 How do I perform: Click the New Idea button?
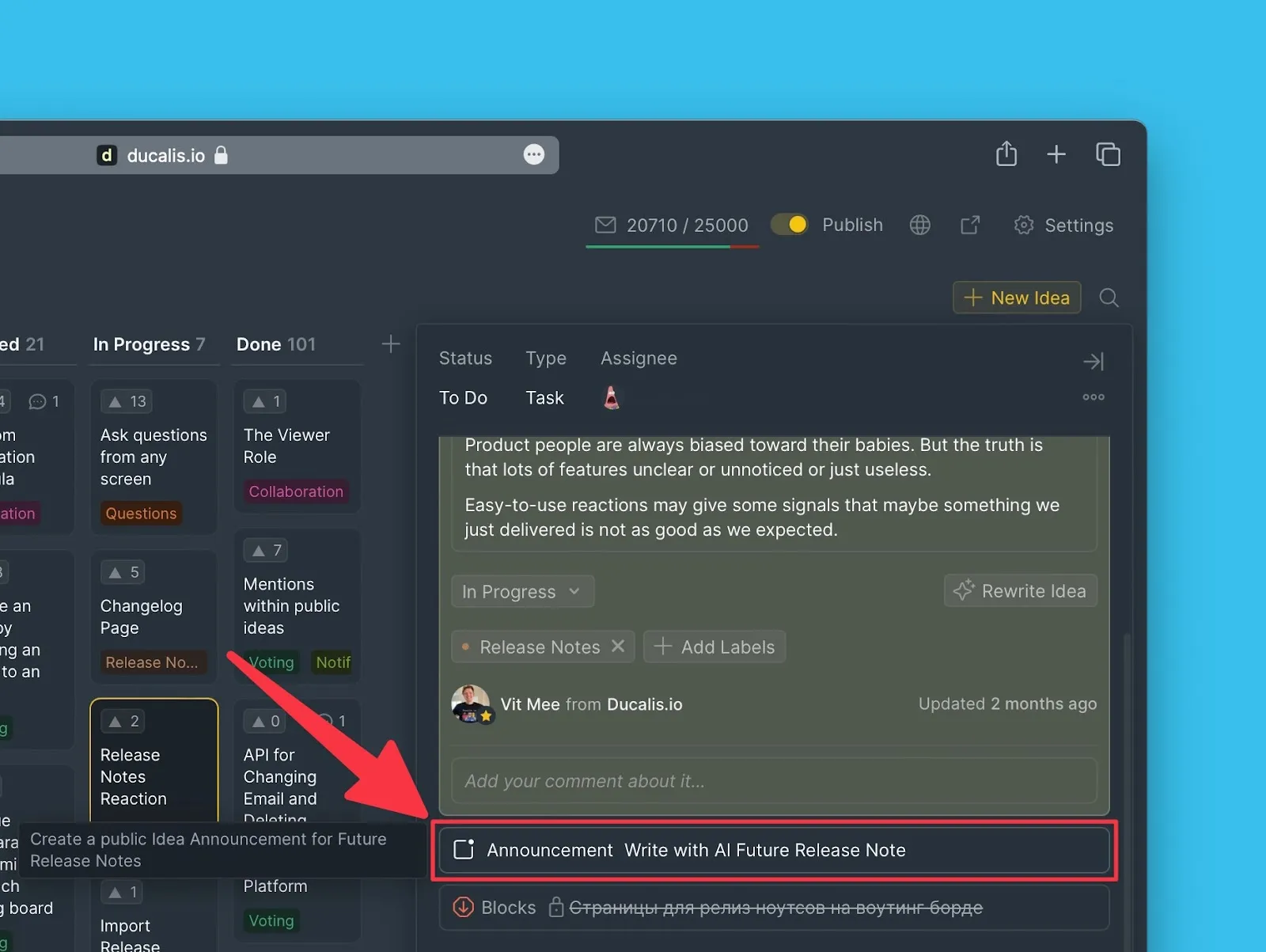[1017, 298]
